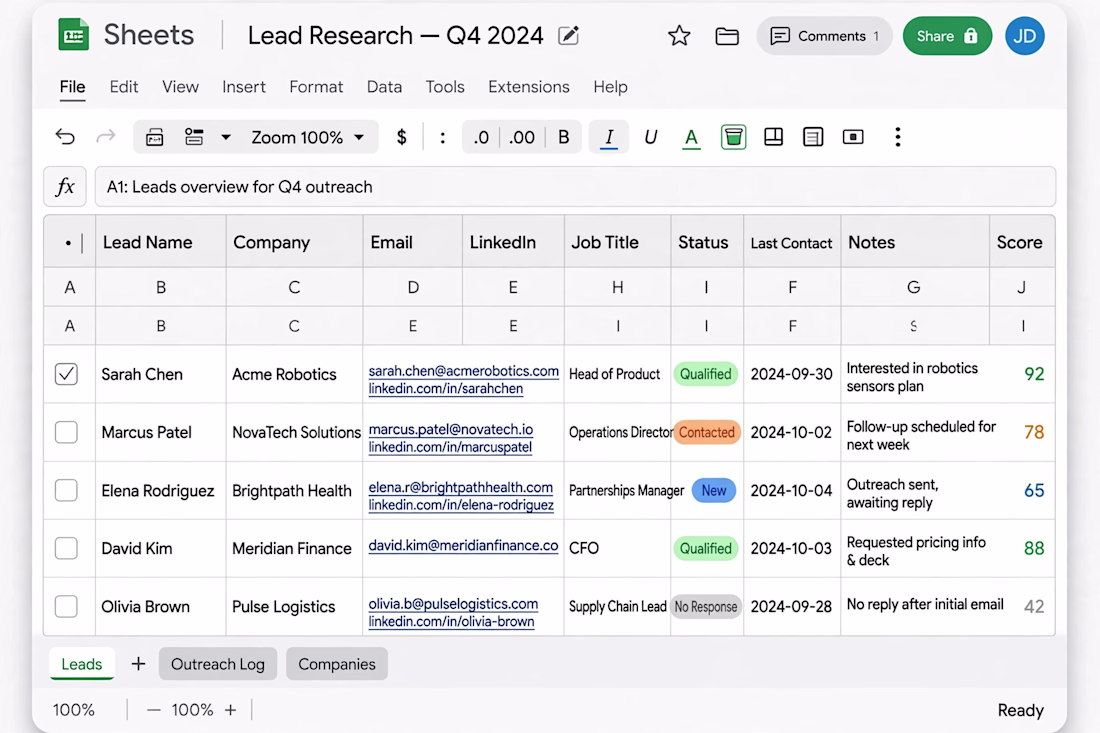Open the Comments button
The image size is (1100, 733).
tap(824, 36)
